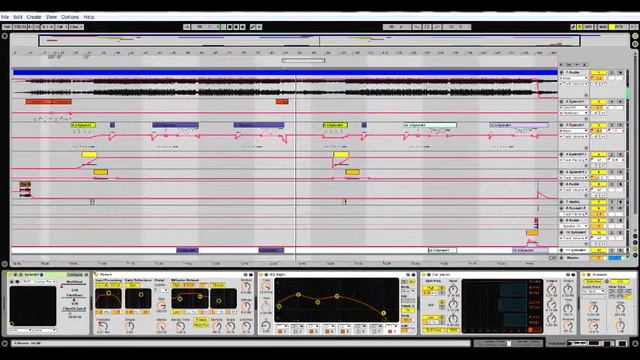Open track 10 Sylenth1's automation chooser dropdown
Image resolution: width=640 pixels, height=360 pixels.
click(575, 238)
